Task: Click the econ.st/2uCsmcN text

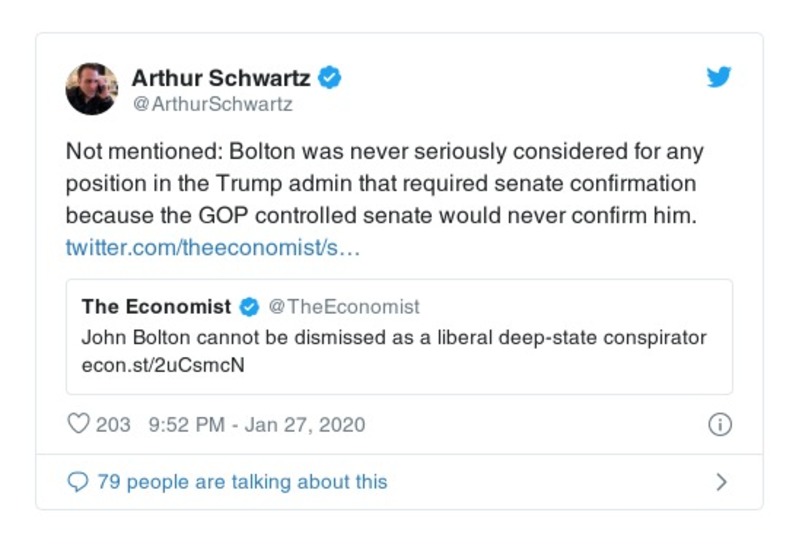Action: (x=163, y=365)
